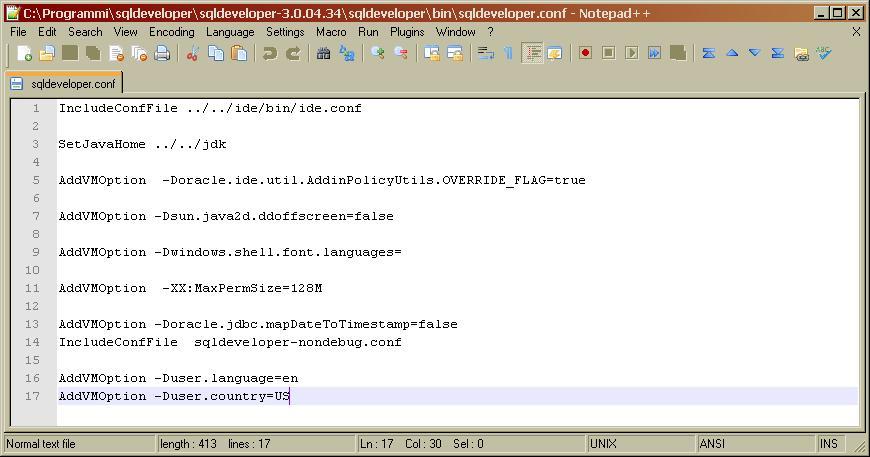Open the Search menu
Screen dimensions: 870x457
(x=85, y=32)
